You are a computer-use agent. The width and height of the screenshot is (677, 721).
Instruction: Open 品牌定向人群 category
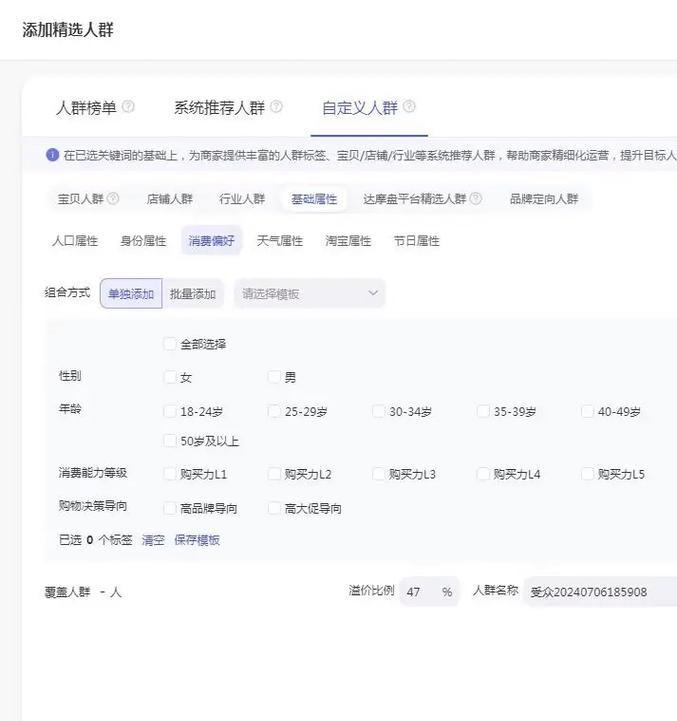(x=544, y=199)
